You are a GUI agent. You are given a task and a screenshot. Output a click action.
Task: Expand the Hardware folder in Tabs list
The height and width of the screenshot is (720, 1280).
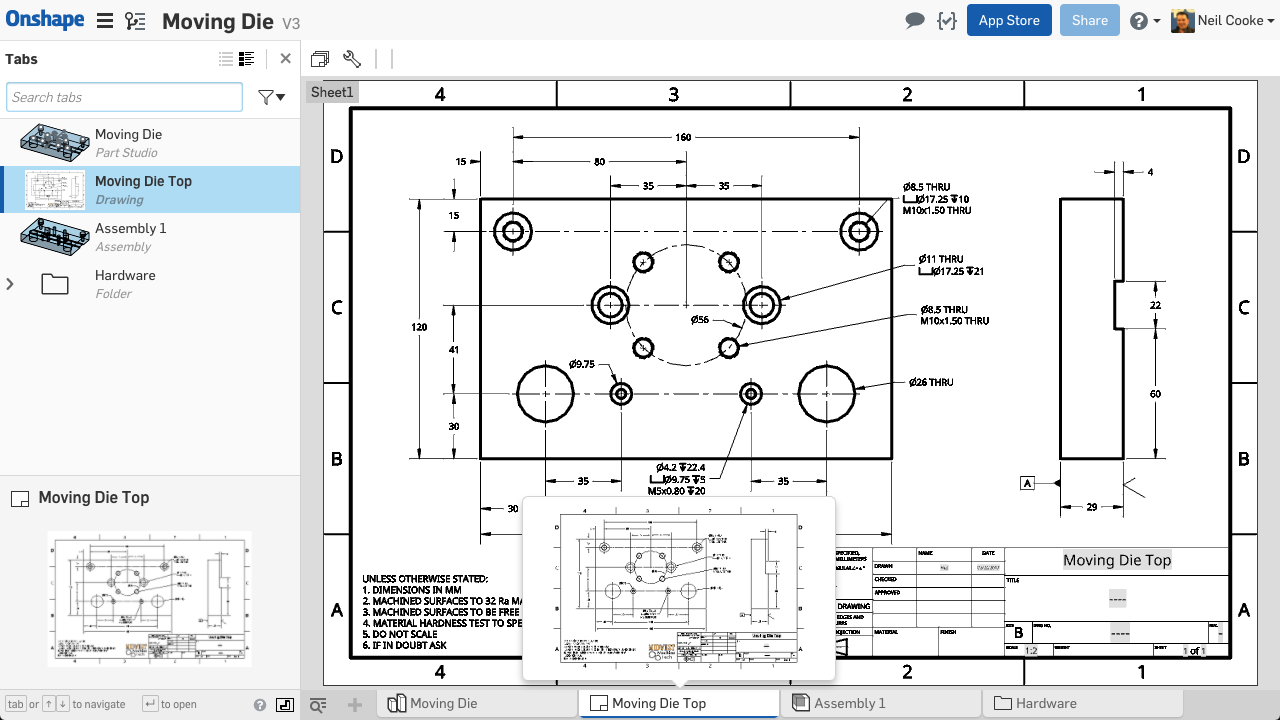tap(10, 284)
